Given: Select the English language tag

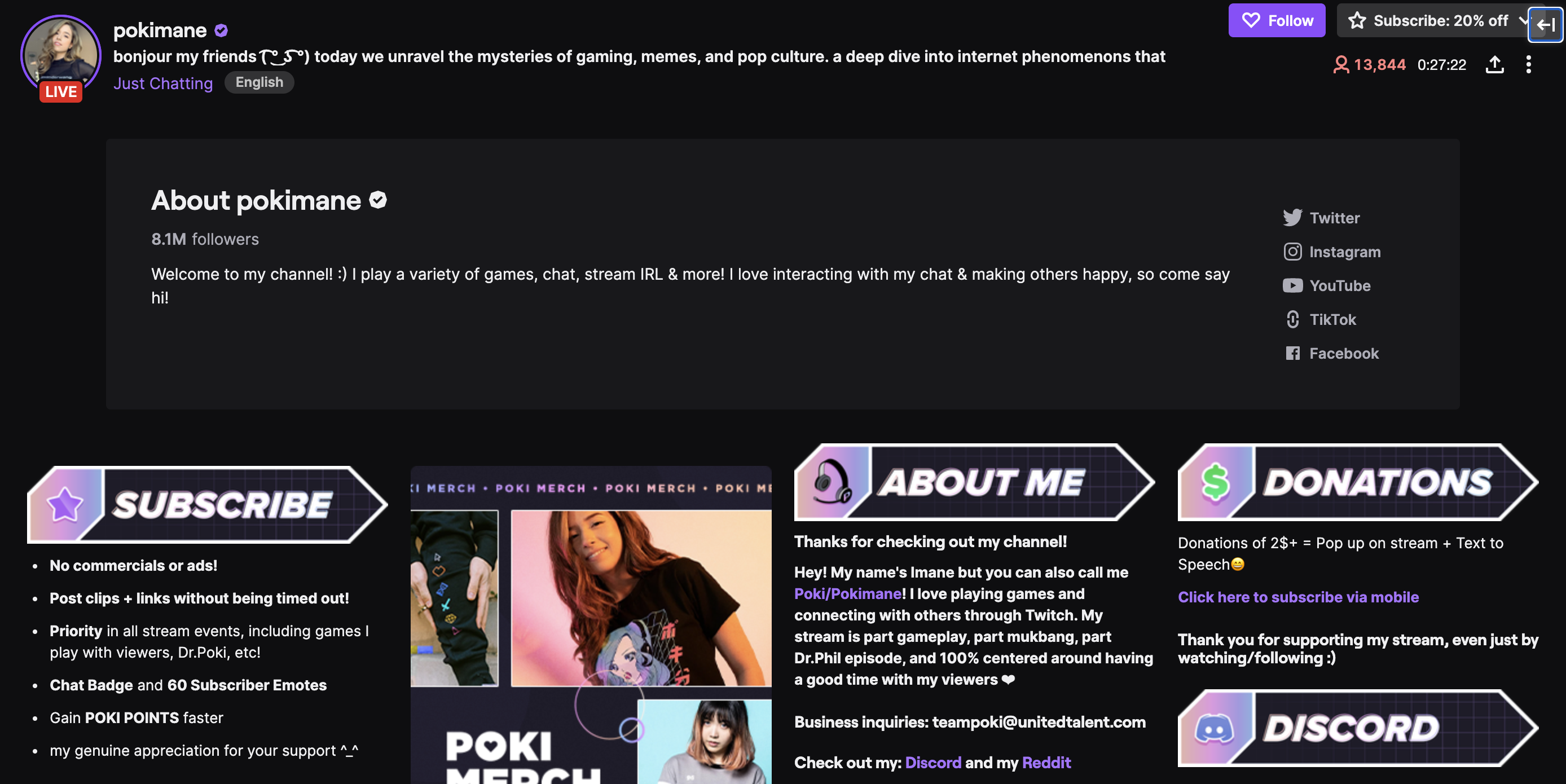Looking at the screenshot, I should 259,82.
